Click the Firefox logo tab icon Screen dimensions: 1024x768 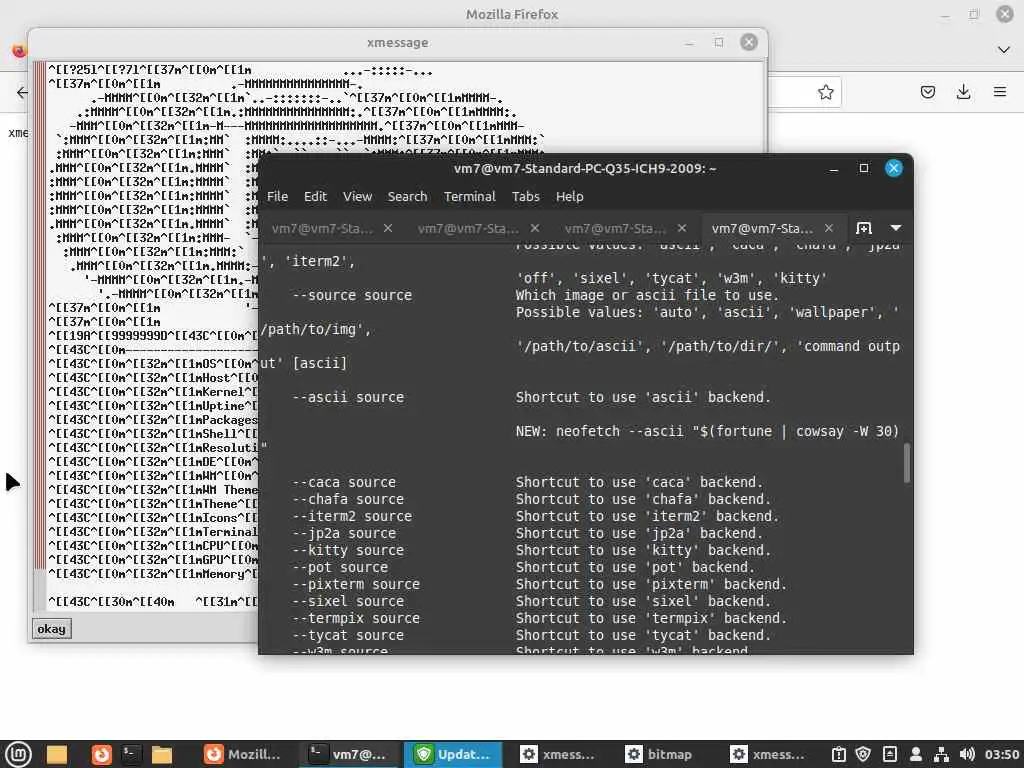18,50
